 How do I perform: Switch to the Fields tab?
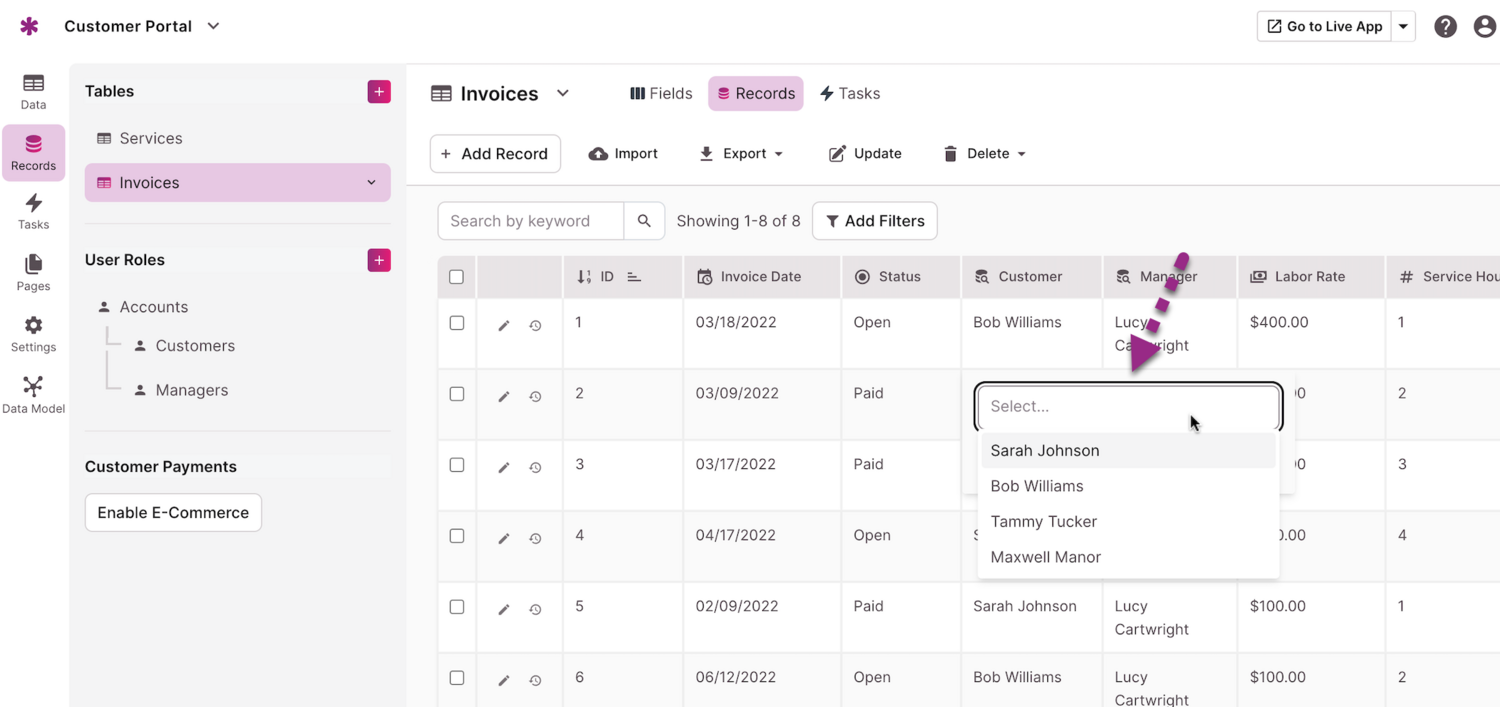pyautogui.click(x=661, y=94)
